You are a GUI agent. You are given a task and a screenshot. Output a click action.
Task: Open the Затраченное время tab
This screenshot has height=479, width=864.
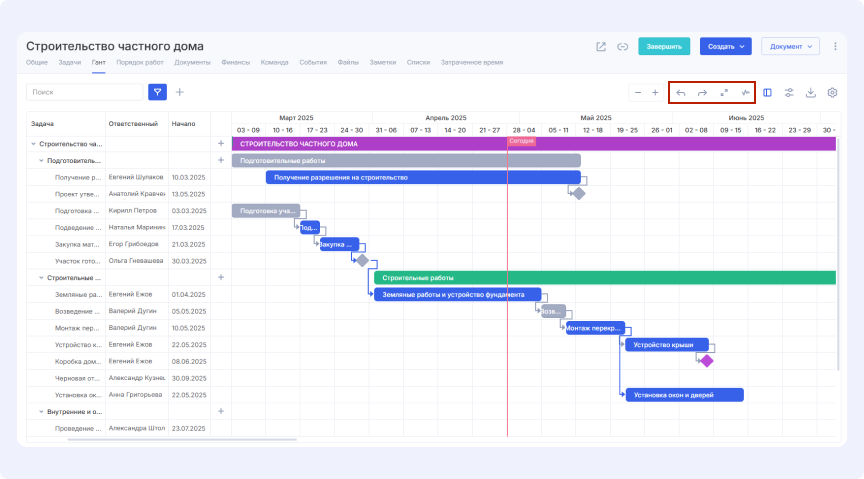472,62
